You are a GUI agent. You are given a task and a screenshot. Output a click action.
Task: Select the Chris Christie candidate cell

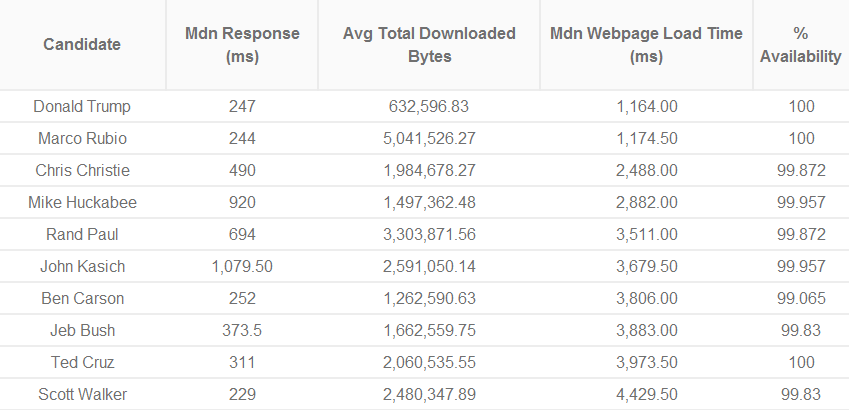(x=82, y=170)
